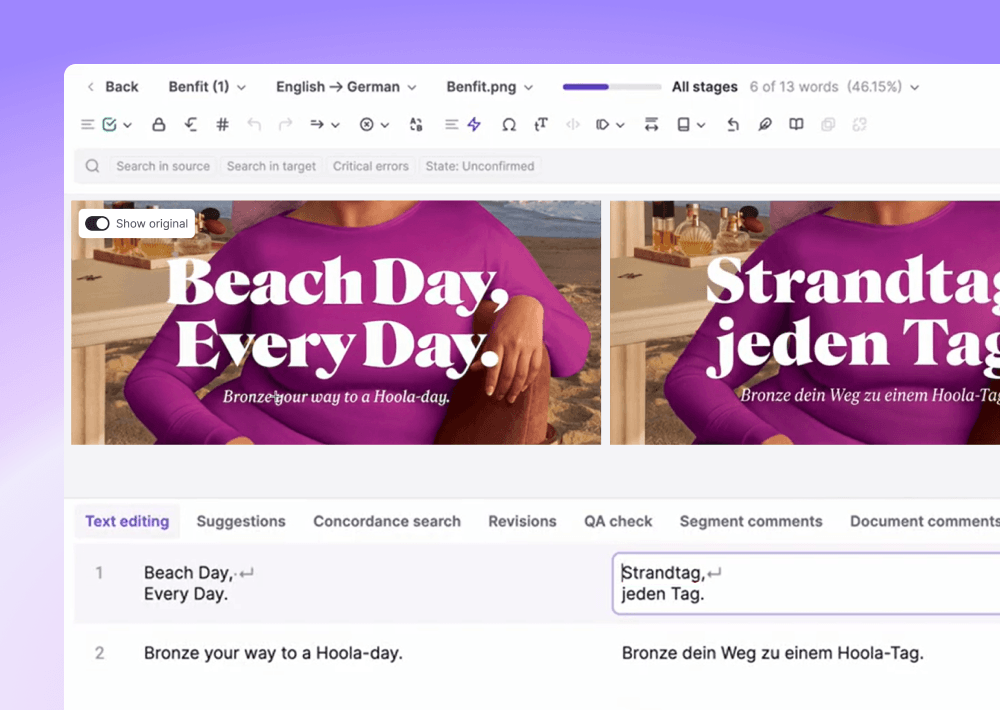
Task: Expand the All stages progress dropdown
Action: coord(795,87)
